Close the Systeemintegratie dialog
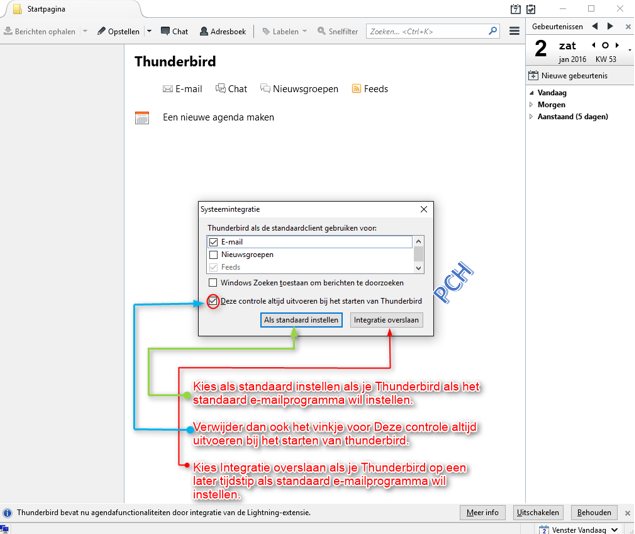This screenshot has height=534, width=635. pyautogui.click(x=424, y=209)
